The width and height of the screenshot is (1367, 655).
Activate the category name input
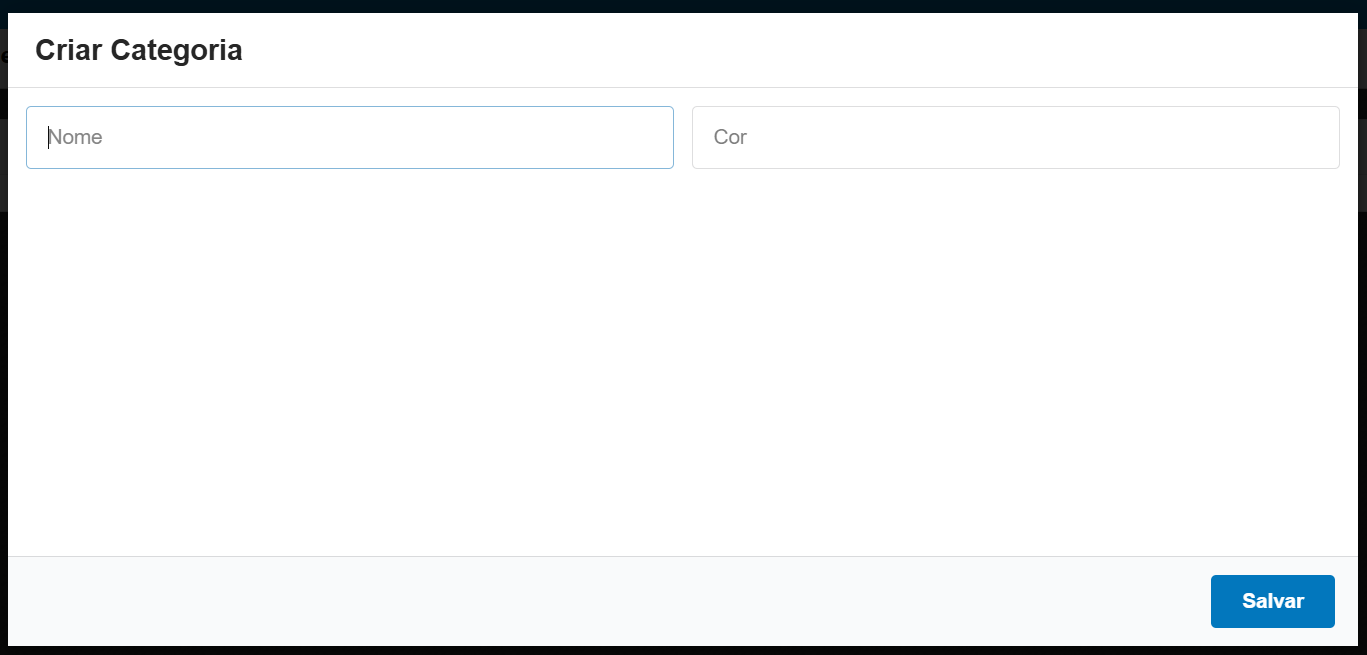(349, 138)
